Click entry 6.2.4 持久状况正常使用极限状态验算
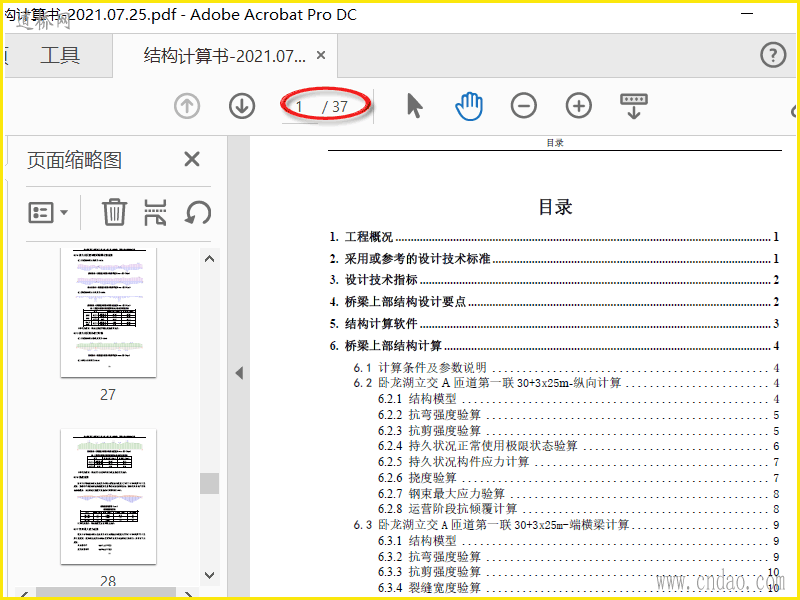This screenshot has width=800, height=600. tap(579, 446)
